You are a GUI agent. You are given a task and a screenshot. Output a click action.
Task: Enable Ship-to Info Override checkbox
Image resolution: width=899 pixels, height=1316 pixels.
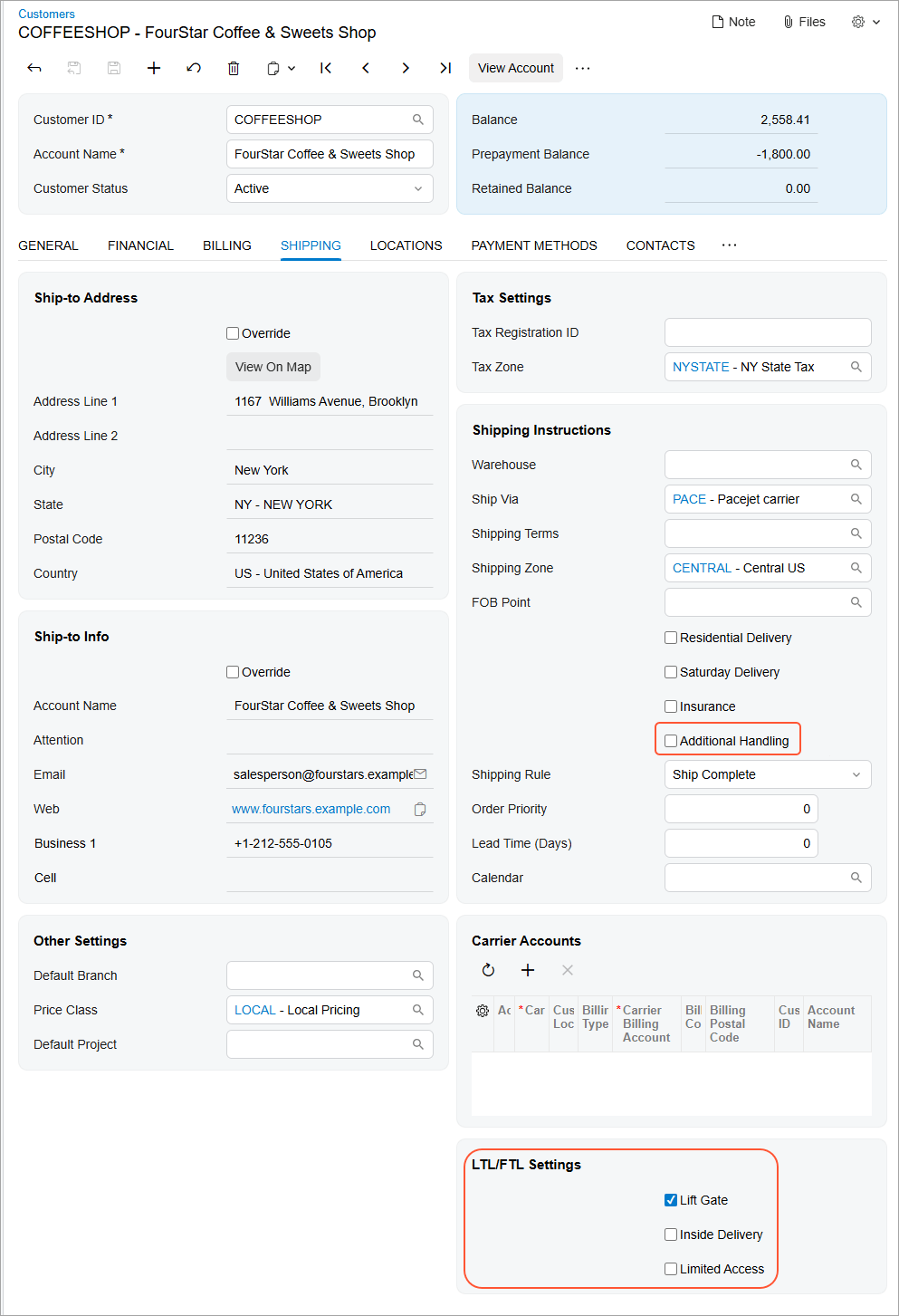click(233, 672)
